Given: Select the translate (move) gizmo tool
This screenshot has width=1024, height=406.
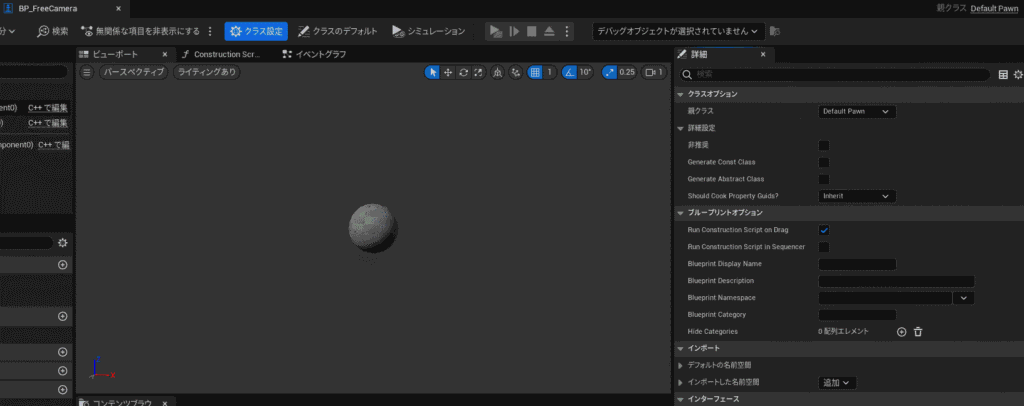Looking at the screenshot, I should pyautogui.click(x=448, y=72).
